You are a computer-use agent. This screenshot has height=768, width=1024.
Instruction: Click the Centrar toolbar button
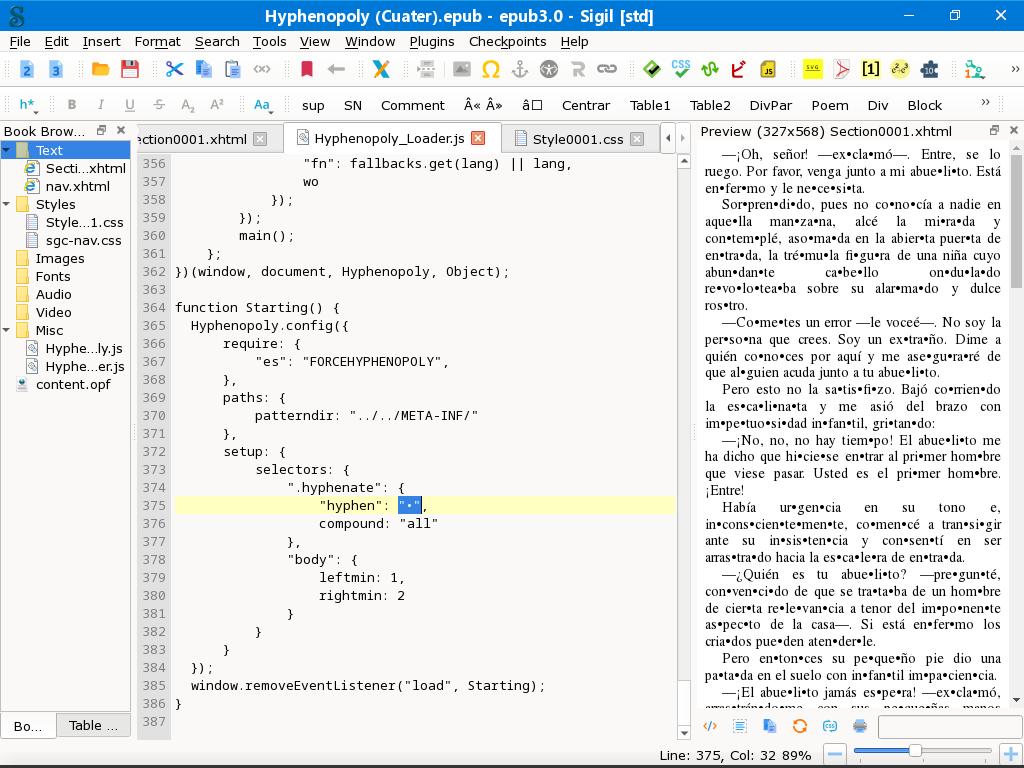tap(585, 105)
